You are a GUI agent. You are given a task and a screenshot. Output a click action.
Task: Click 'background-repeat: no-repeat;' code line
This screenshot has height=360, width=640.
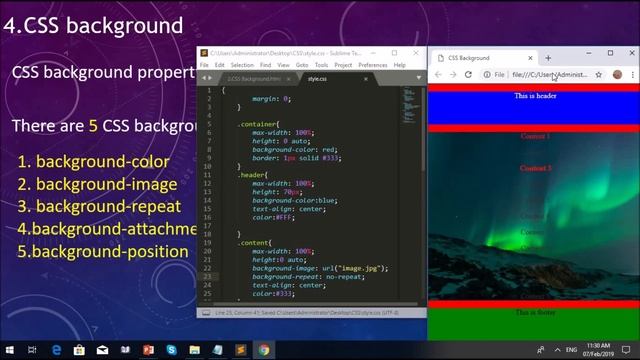pyautogui.click(x=308, y=276)
